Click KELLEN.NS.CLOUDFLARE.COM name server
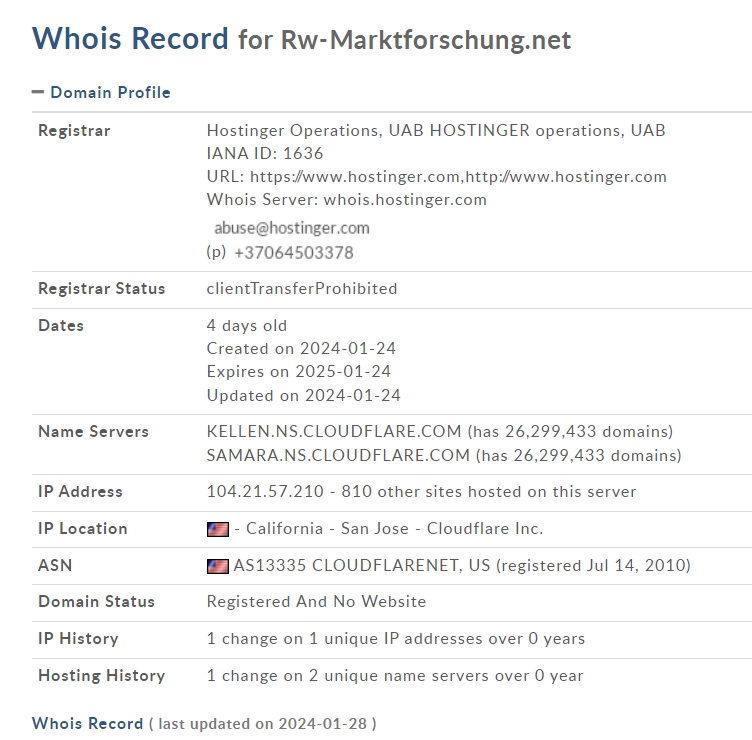This screenshot has height=740, width=752. coord(334,432)
